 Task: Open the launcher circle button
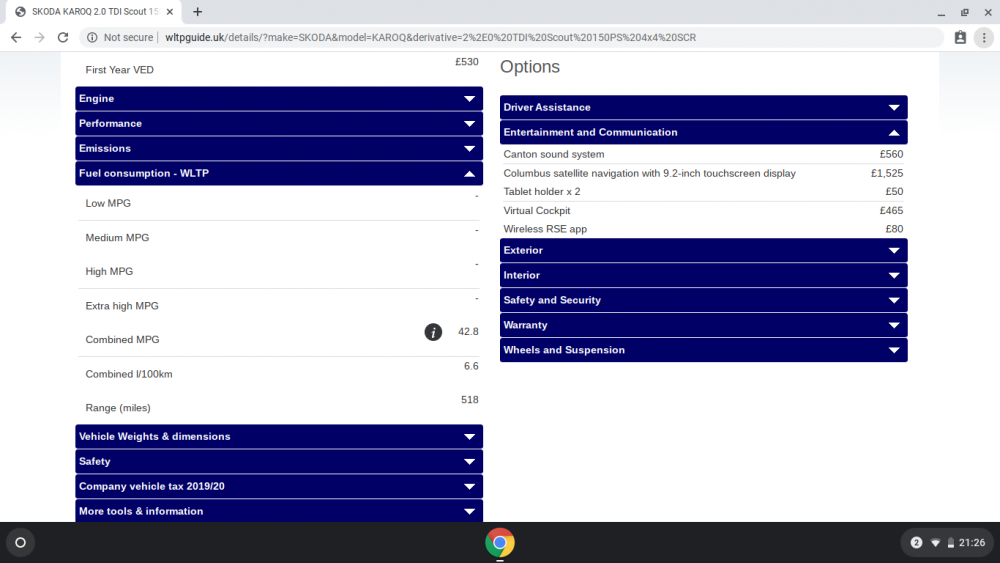click(20, 543)
